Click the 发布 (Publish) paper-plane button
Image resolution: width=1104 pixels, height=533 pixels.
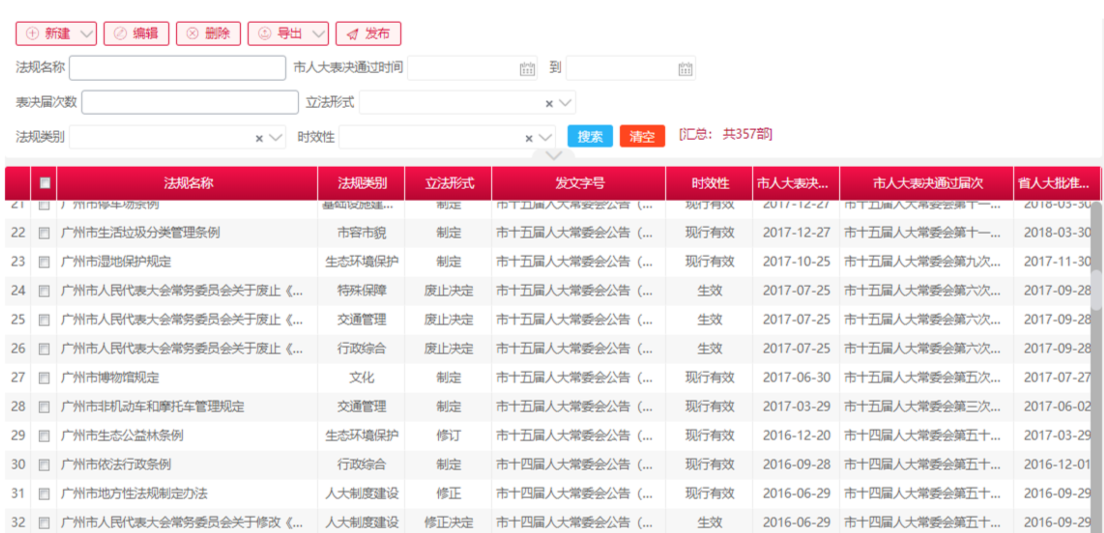(368, 33)
